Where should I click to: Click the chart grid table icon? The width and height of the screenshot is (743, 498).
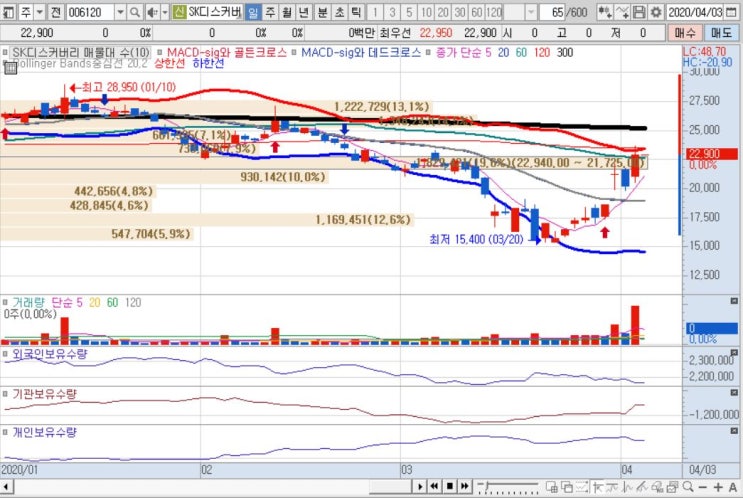pyautogui.click(x=10, y=68)
